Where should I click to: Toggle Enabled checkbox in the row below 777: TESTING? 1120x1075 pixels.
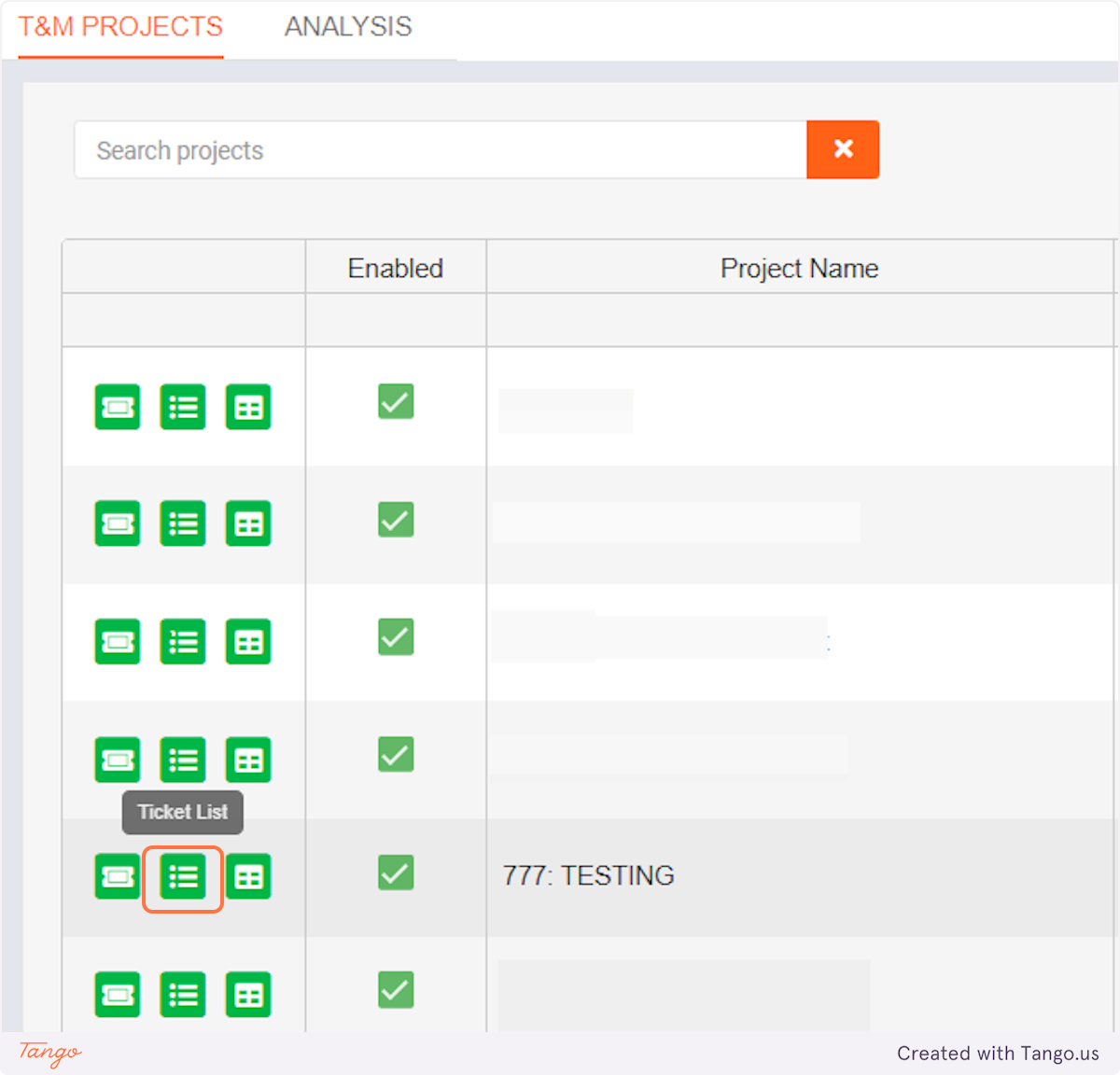point(396,990)
